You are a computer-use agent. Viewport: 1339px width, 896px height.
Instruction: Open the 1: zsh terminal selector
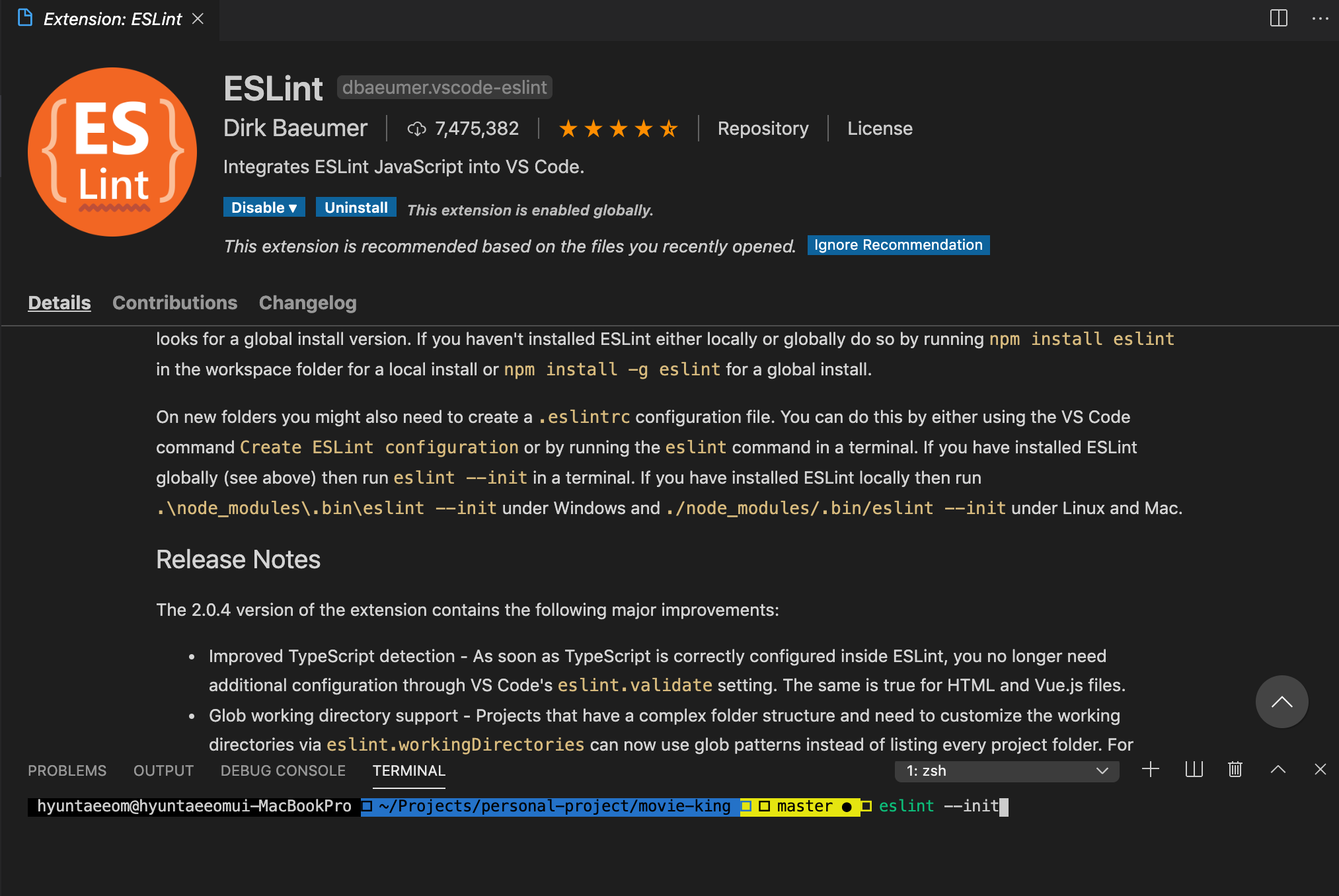[1006, 771]
